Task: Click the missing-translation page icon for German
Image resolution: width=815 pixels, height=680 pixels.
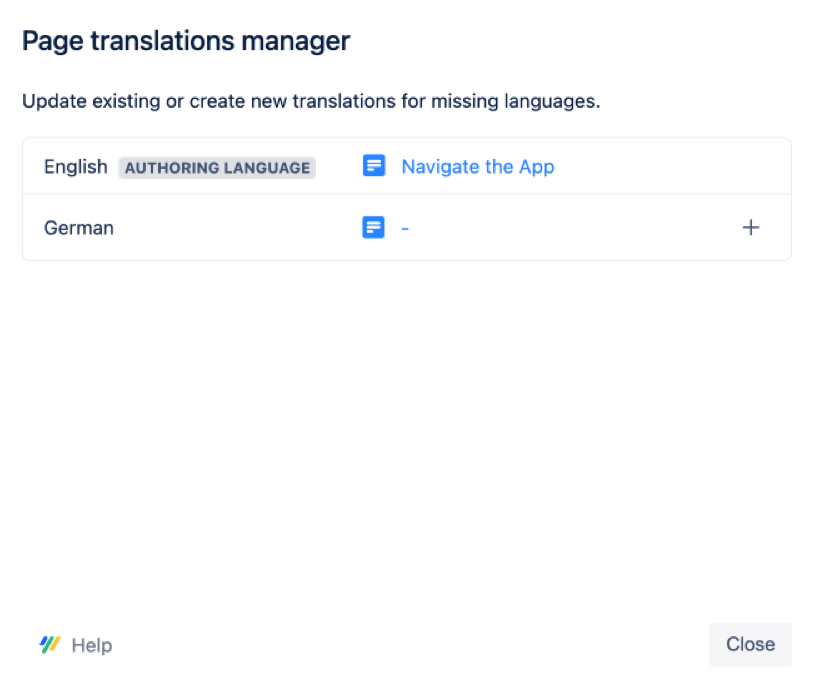Action: (x=374, y=227)
